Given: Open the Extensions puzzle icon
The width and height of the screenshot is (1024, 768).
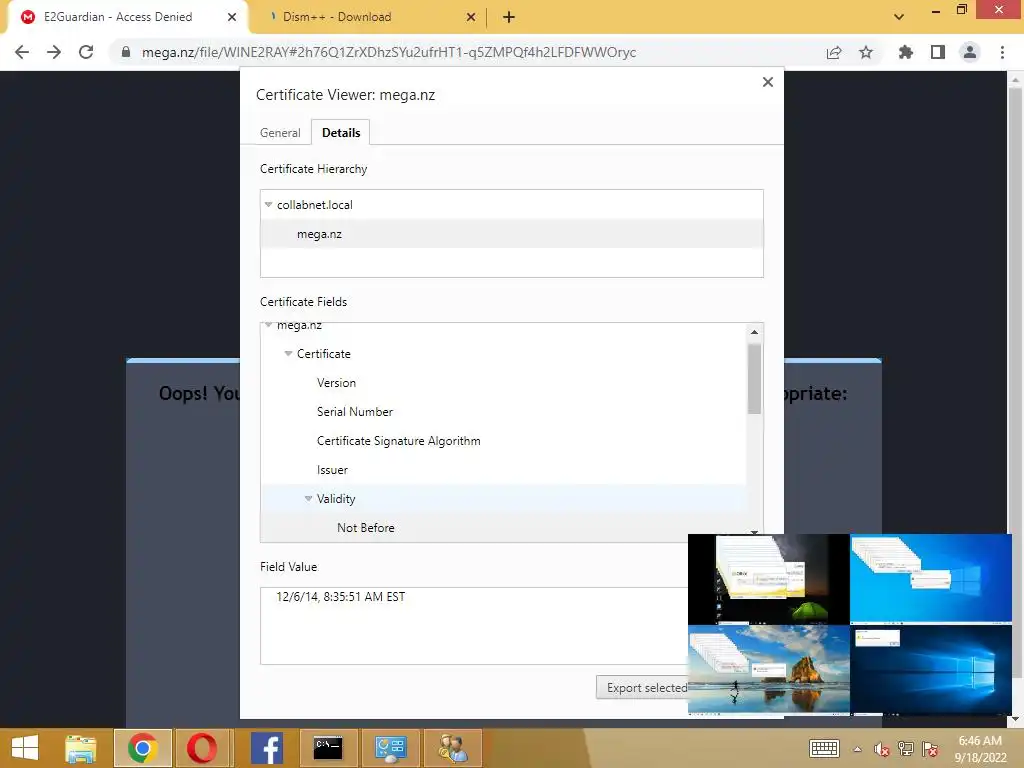Looking at the screenshot, I should tap(906, 52).
